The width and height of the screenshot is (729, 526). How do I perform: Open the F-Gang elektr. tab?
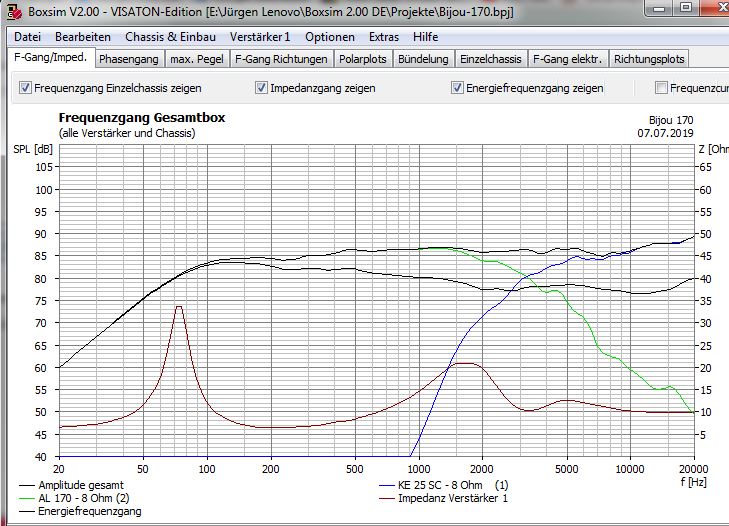[x=567, y=59]
